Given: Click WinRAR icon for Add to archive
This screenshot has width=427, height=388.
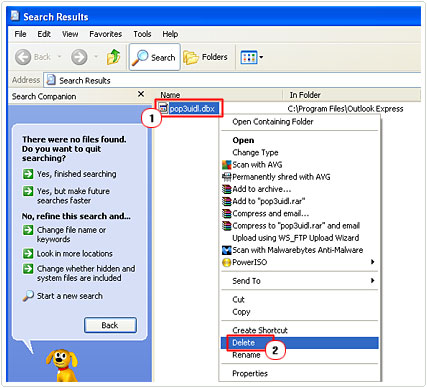Looking at the screenshot, I should [x=227, y=189].
